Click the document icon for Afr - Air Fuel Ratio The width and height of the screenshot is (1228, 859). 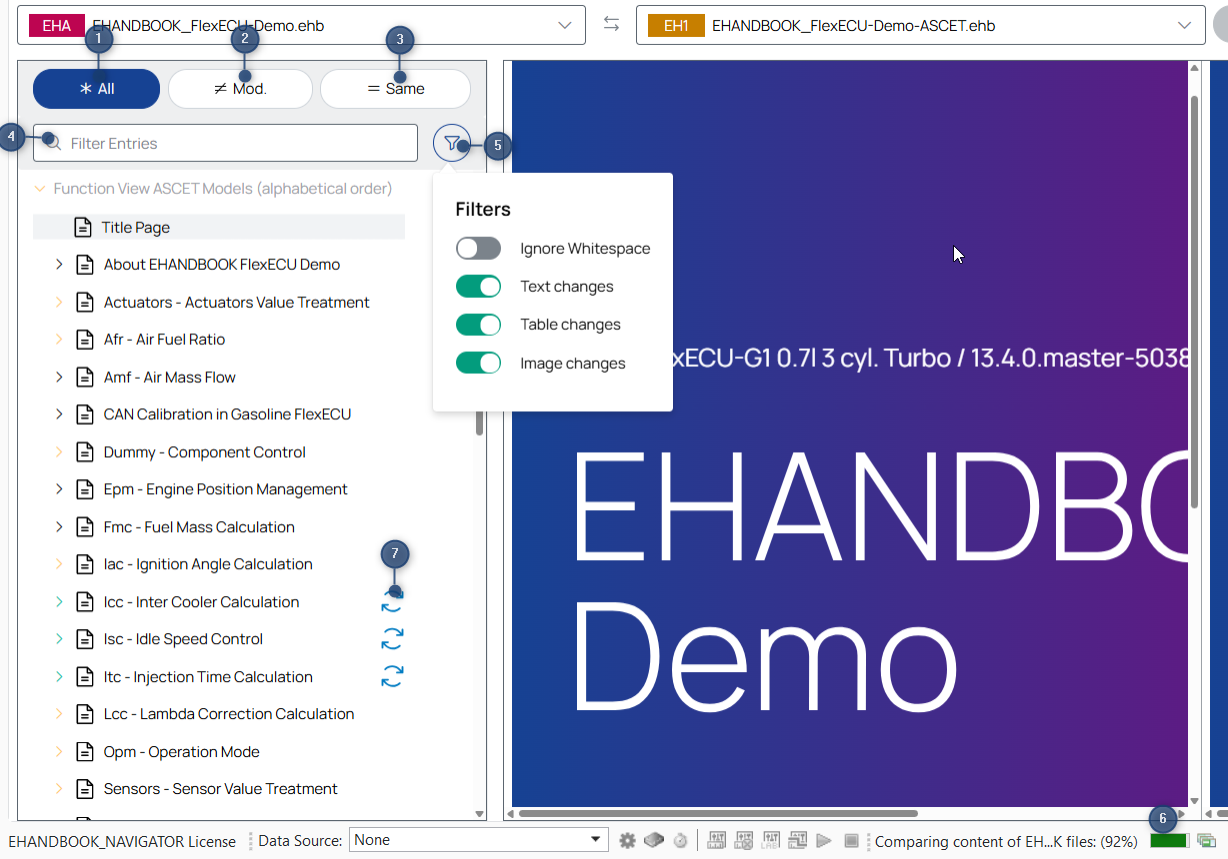(85, 340)
